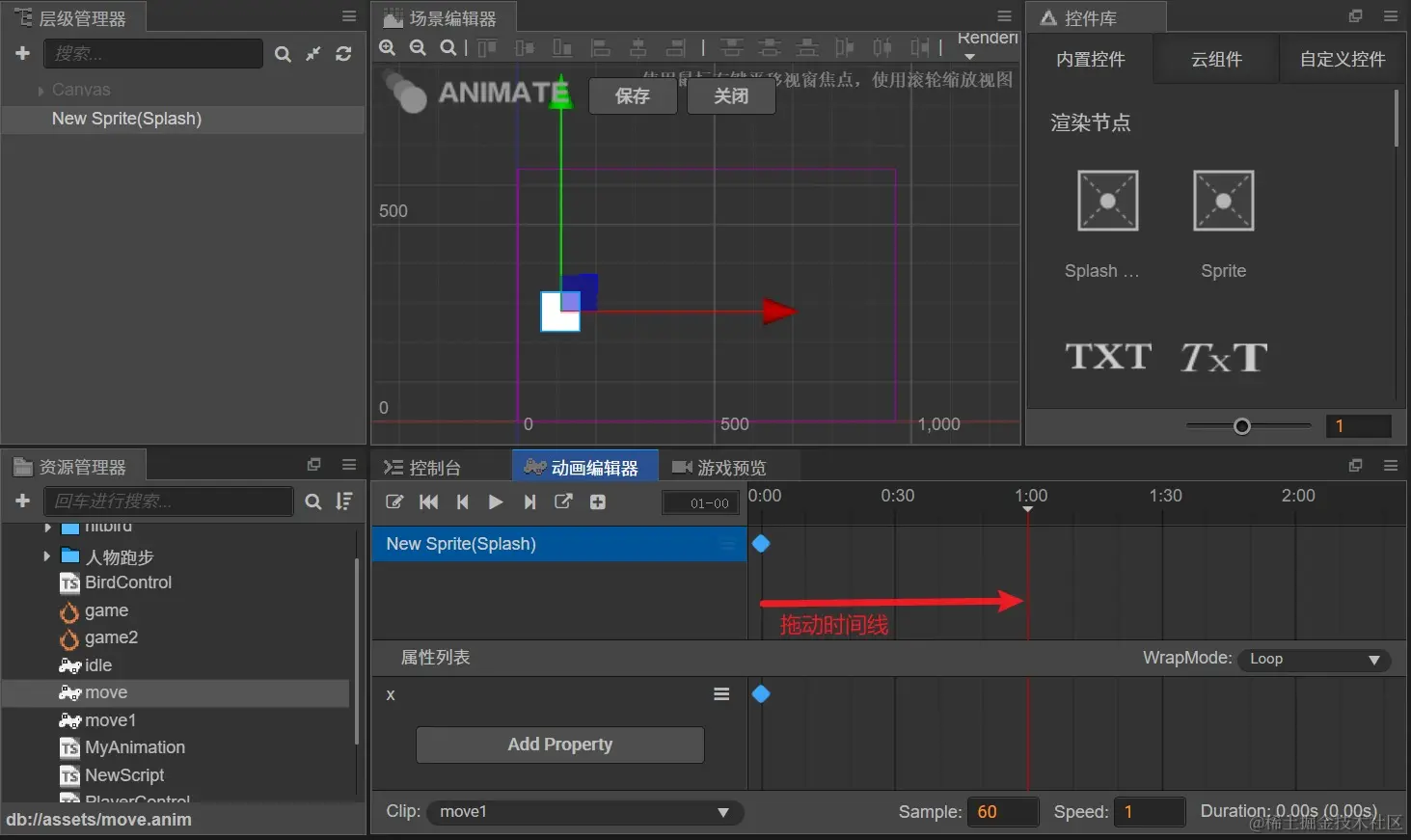Add an animation event with the plus-box icon
This screenshot has height=840, width=1411.
point(598,501)
